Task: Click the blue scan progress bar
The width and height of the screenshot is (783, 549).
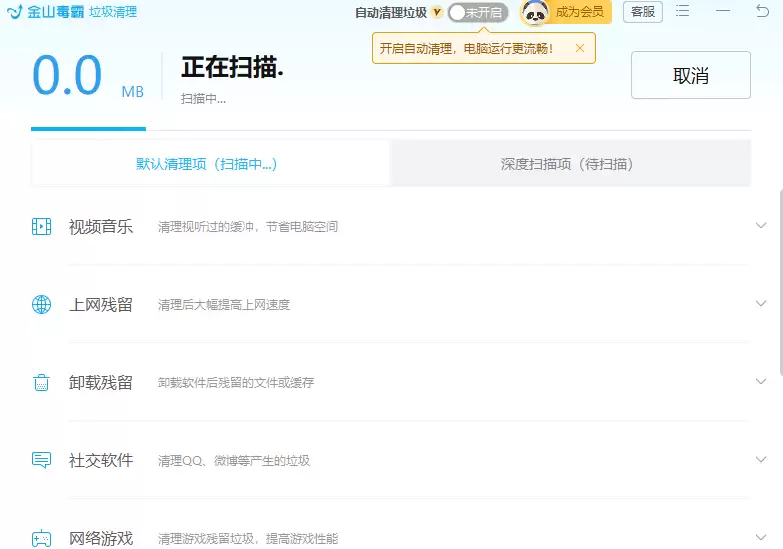Action: [x=88, y=129]
